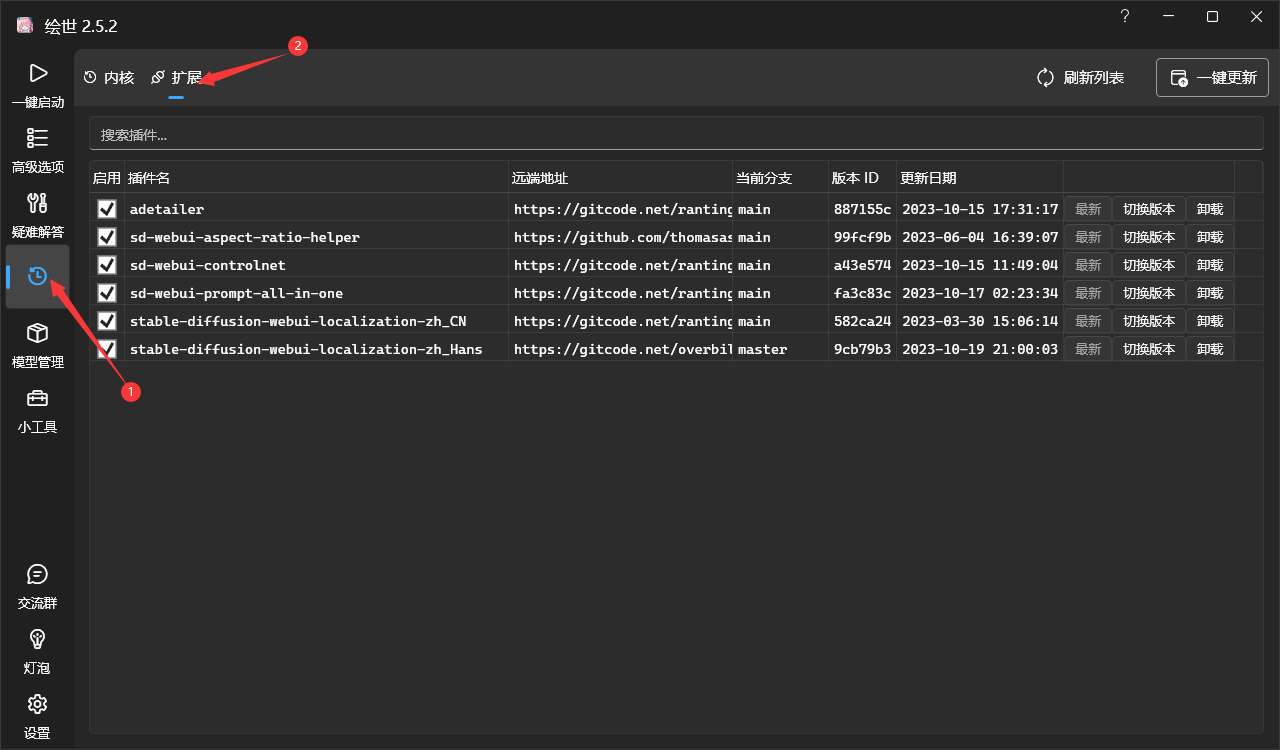Open 设置 settings page
This screenshot has height=750, width=1280.
click(37, 716)
